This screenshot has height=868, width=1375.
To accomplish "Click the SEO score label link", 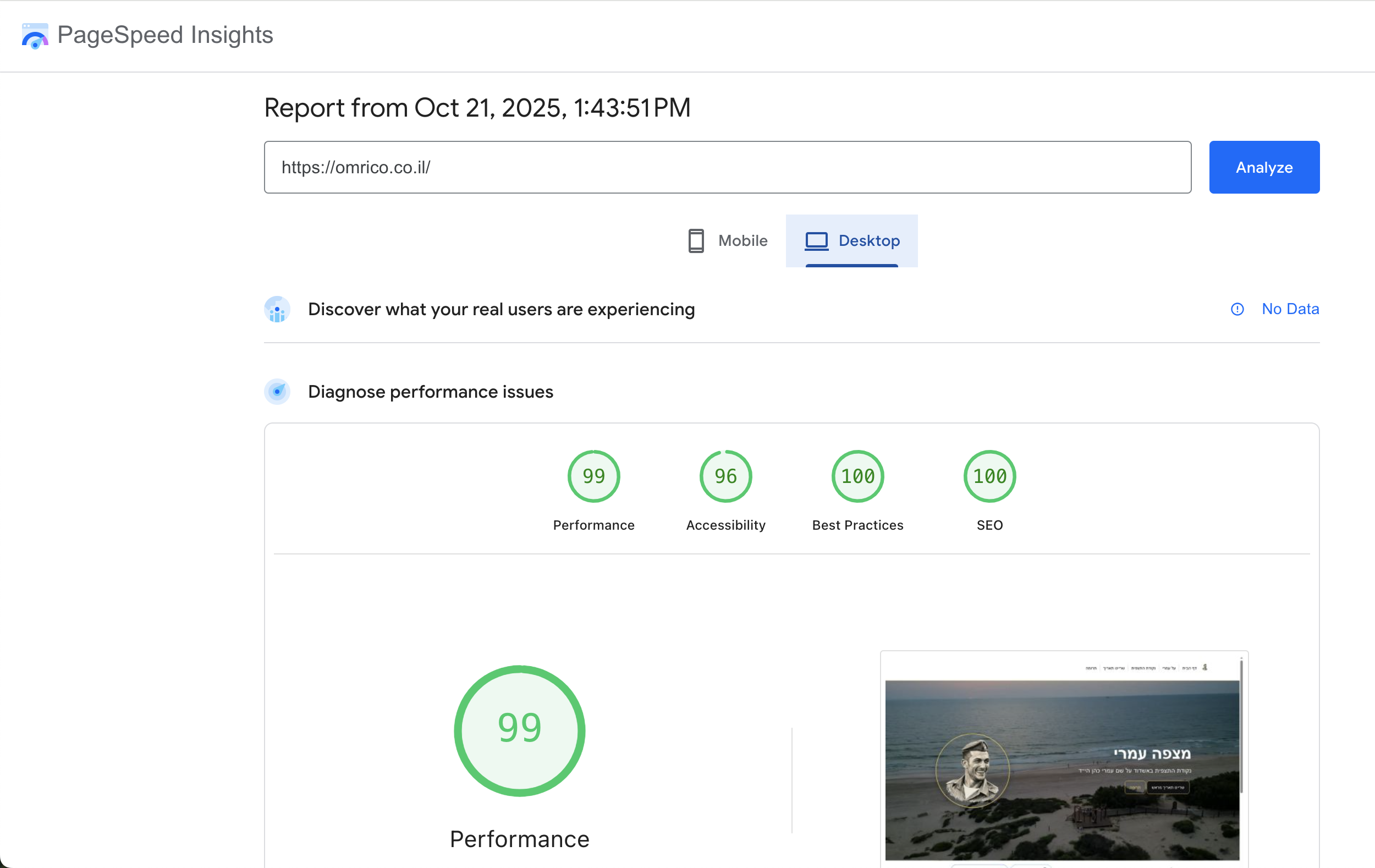I will (989, 525).
